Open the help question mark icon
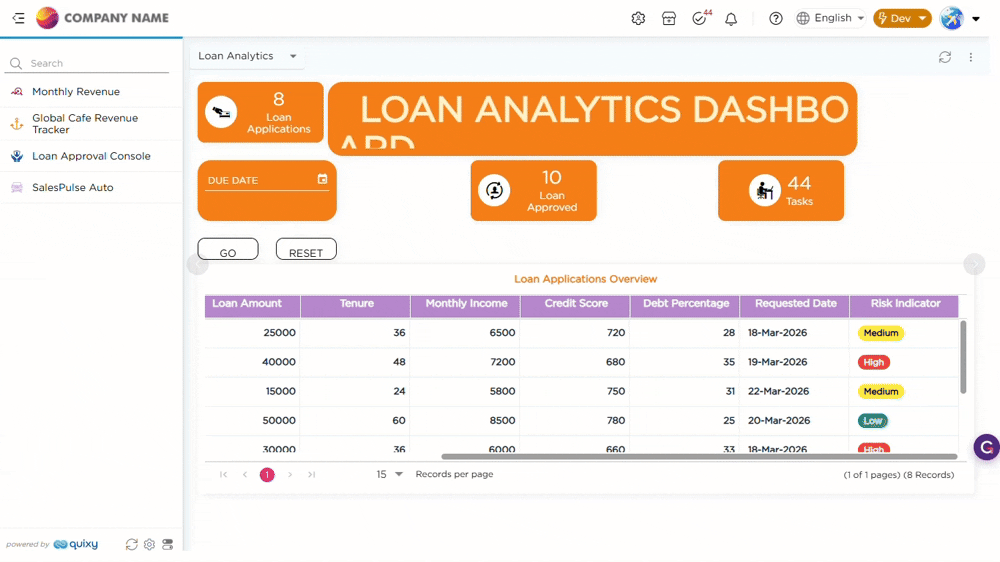 click(x=776, y=19)
